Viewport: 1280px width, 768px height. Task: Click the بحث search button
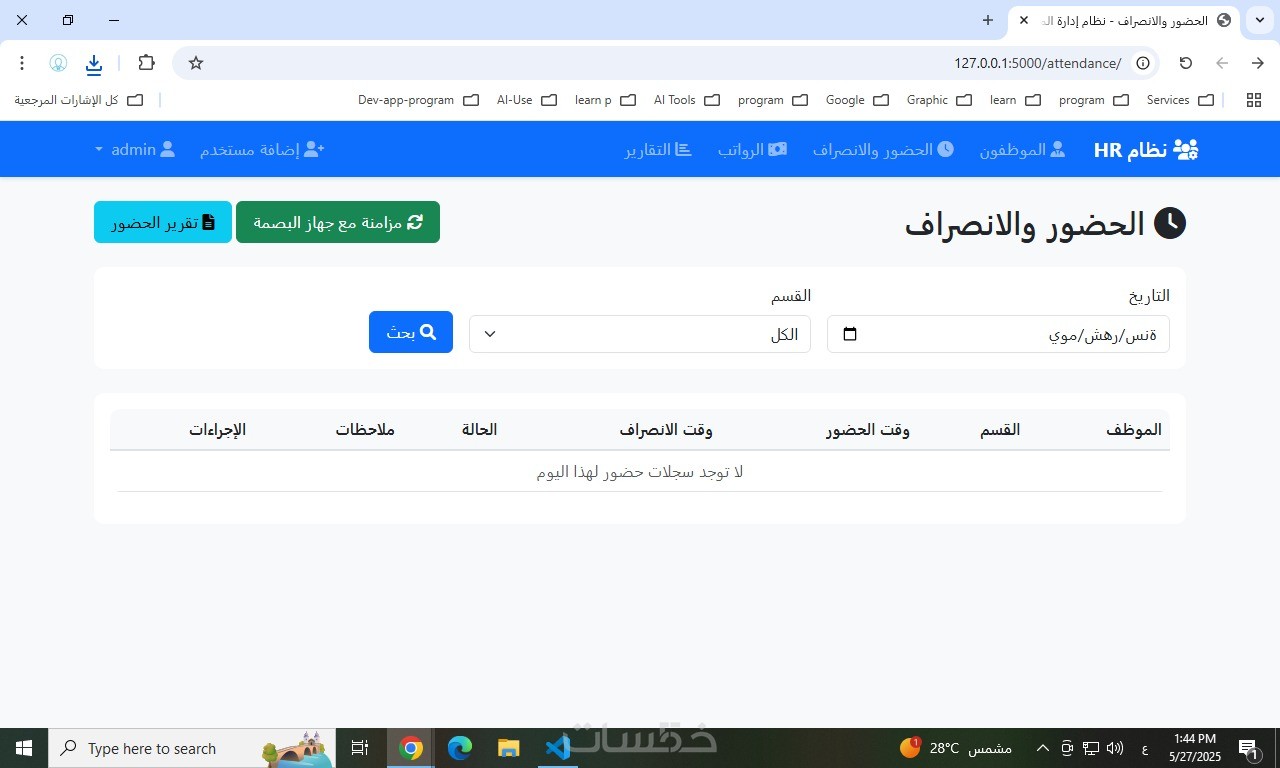pyautogui.click(x=411, y=332)
